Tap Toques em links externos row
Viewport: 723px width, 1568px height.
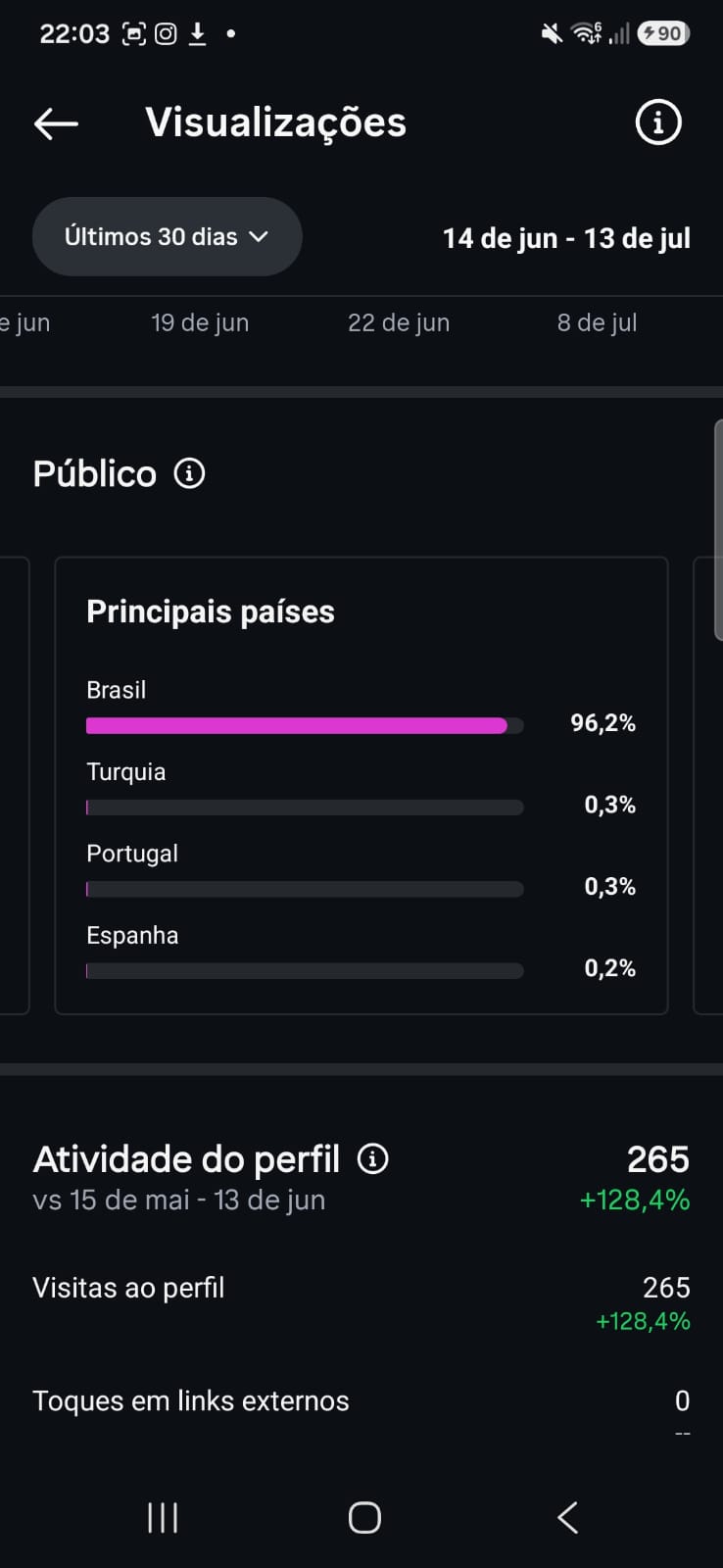[361, 1412]
